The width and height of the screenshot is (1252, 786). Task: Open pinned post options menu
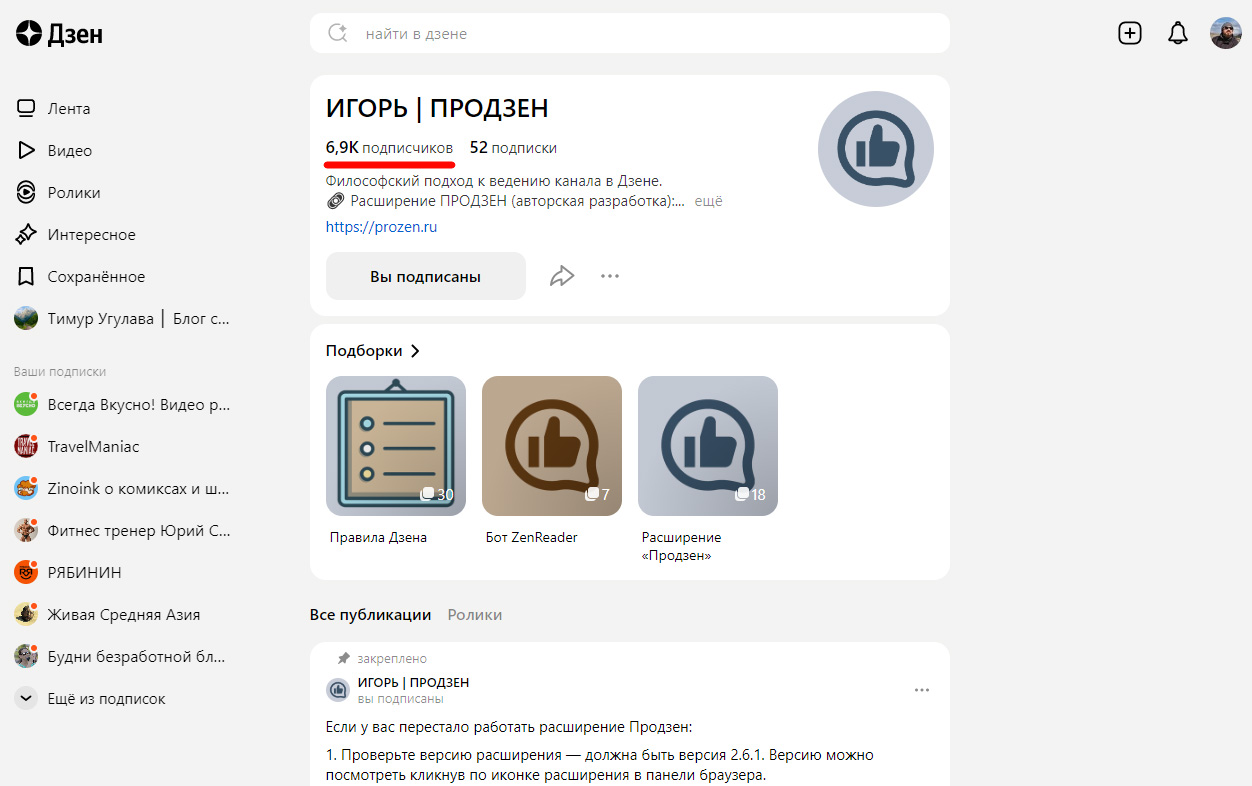coord(922,690)
